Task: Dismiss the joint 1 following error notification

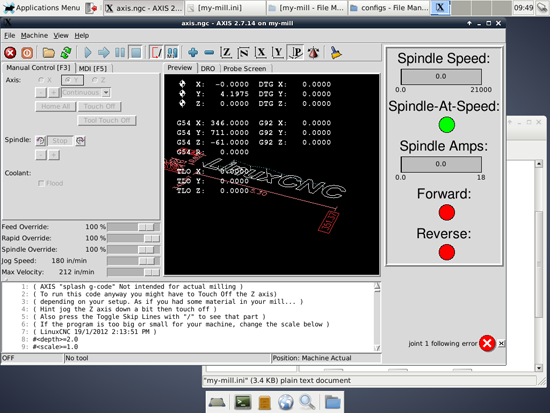Action: tap(487, 343)
